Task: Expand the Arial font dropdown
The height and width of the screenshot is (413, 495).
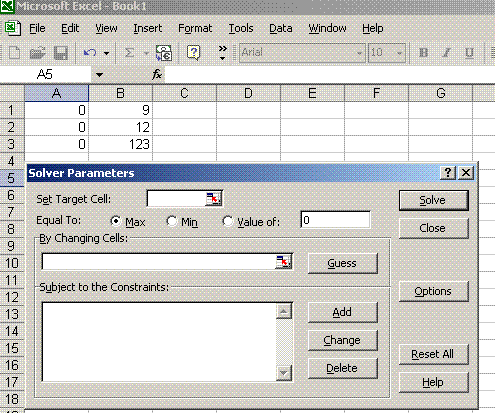Action: [x=359, y=53]
